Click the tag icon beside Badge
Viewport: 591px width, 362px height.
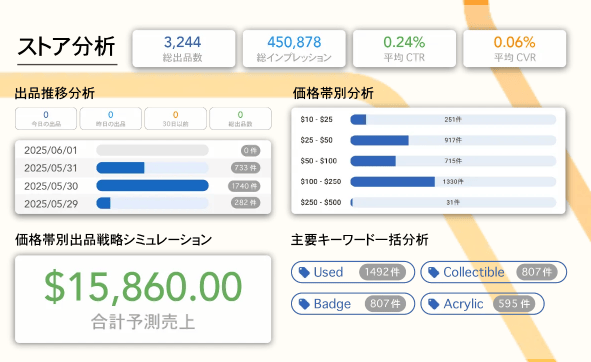click(x=304, y=304)
